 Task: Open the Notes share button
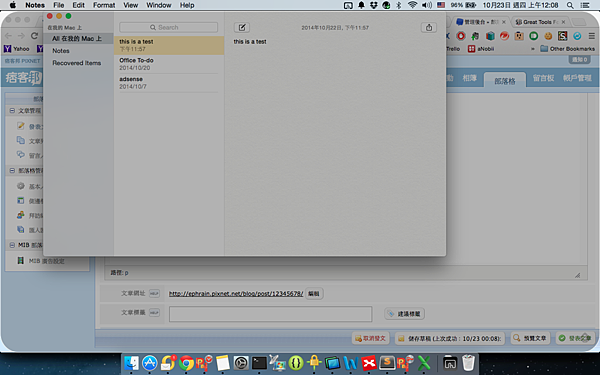click(429, 28)
